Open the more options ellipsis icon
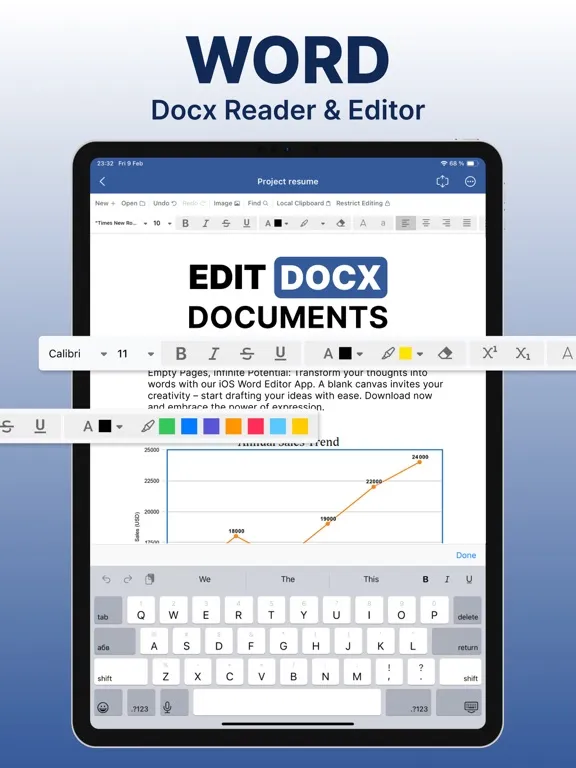The height and width of the screenshot is (768, 576). [x=470, y=182]
